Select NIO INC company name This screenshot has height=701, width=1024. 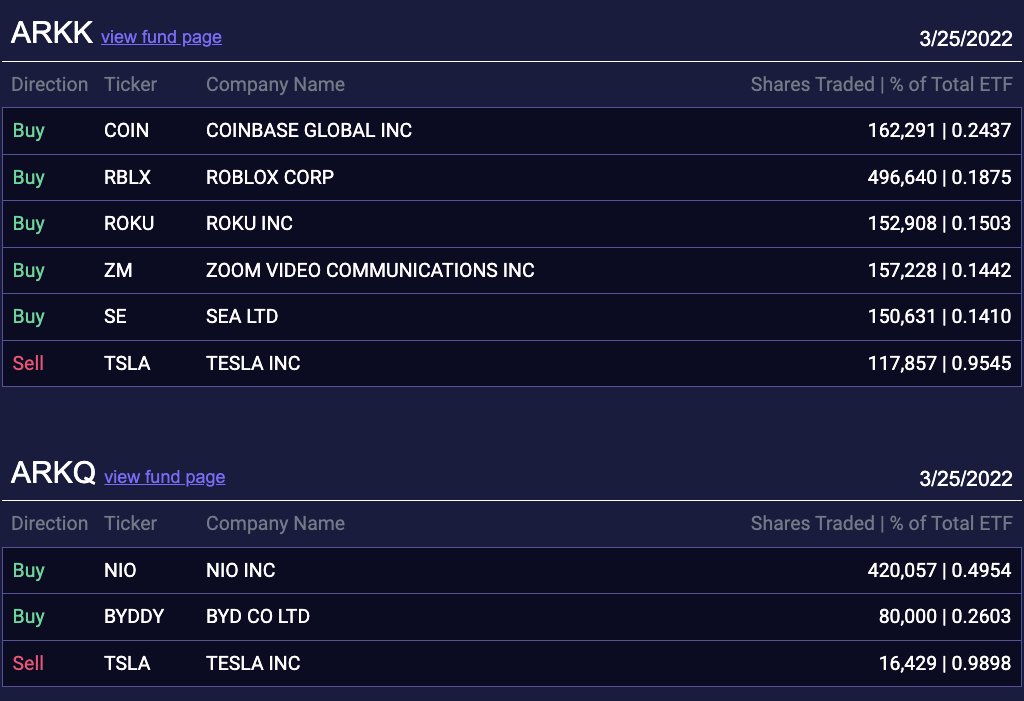241,570
